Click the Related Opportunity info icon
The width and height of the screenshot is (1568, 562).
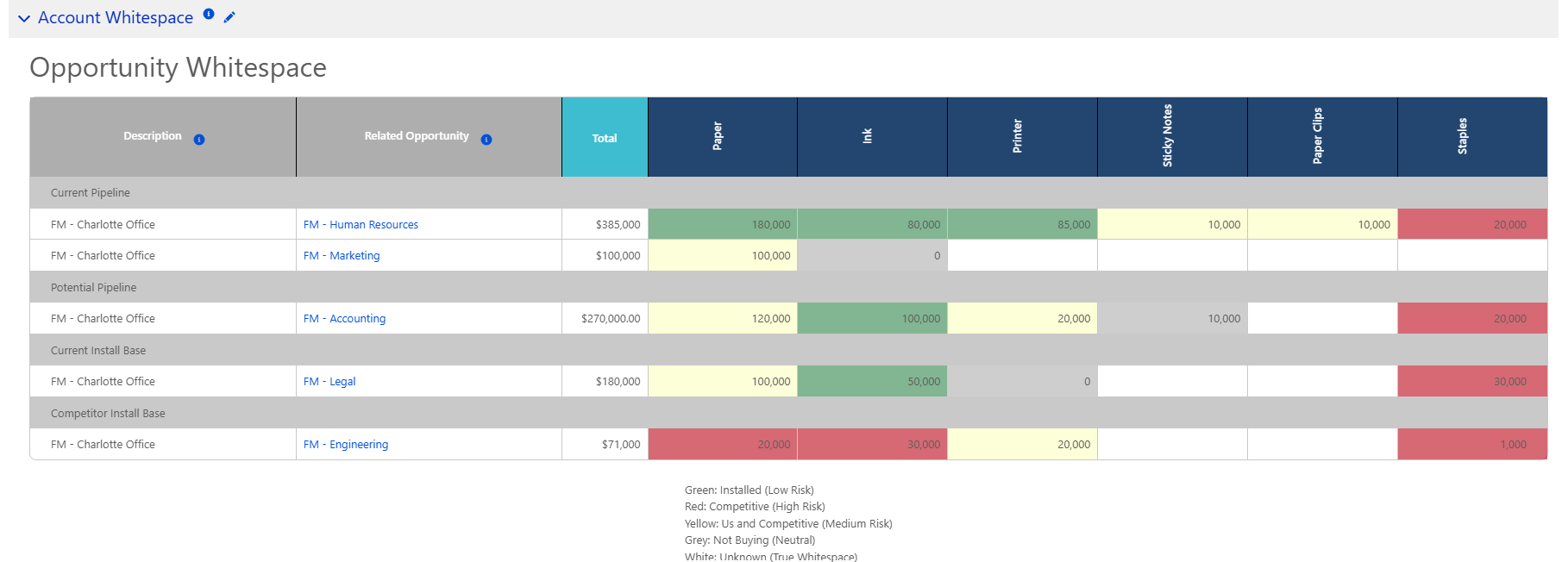tap(486, 140)
